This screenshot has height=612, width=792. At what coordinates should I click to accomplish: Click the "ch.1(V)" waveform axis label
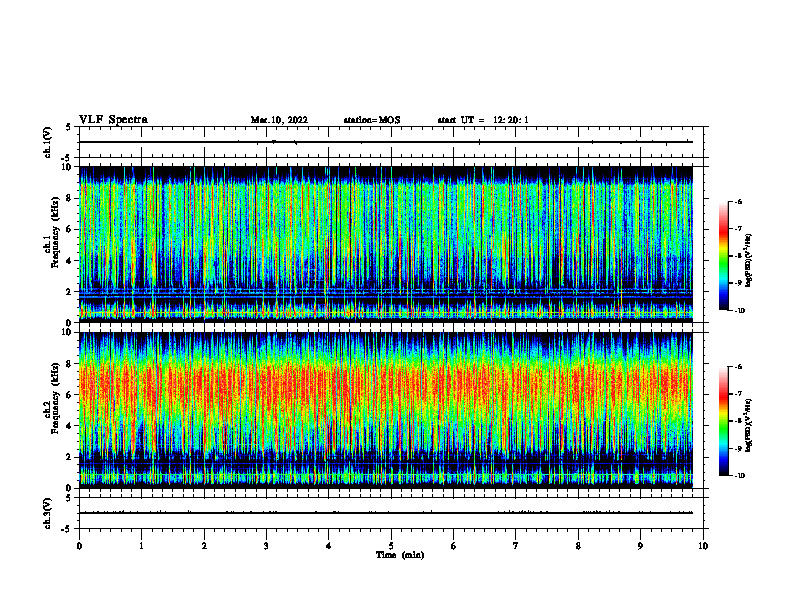48,142
